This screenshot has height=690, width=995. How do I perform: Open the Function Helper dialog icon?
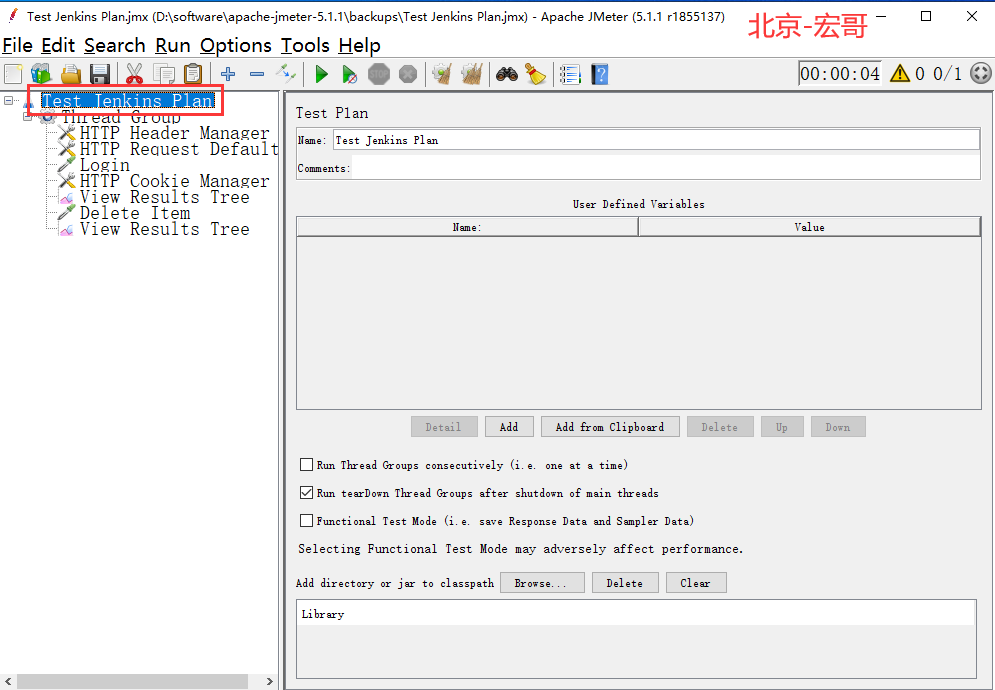tap(570, 74)
